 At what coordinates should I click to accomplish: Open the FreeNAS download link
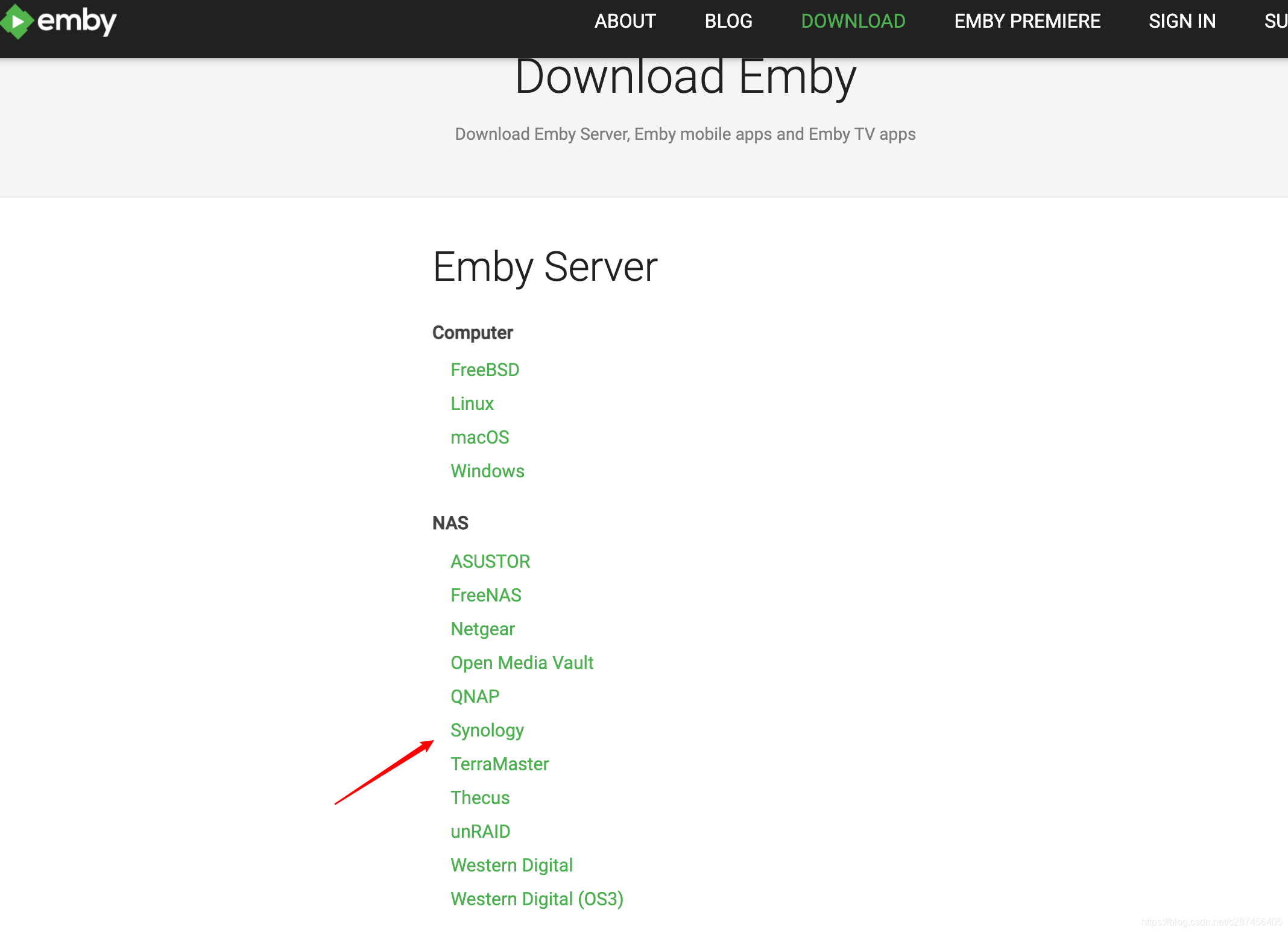[486, 595]
